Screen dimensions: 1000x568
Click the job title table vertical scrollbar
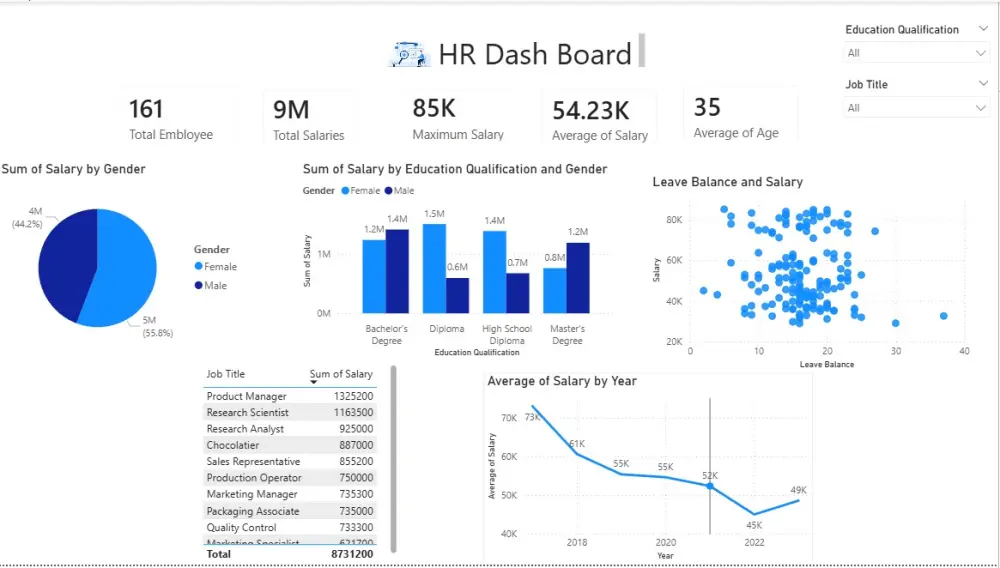click(393, 459)
